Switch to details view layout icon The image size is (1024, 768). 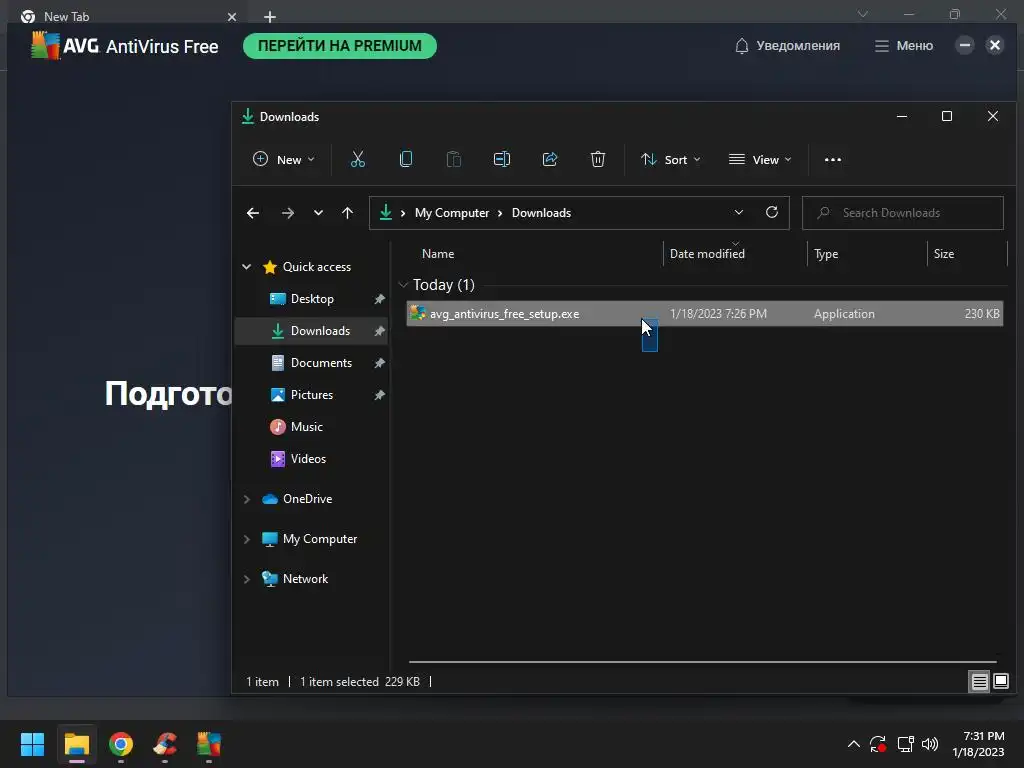(980, 682)
